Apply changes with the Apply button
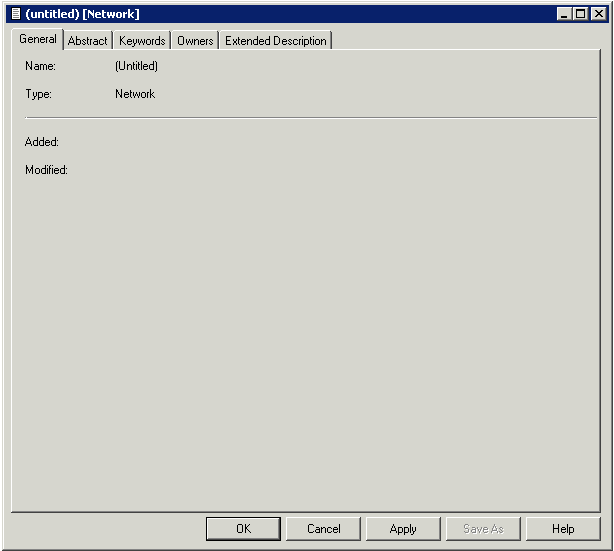The image size is (614, 551). coord(403,529)
